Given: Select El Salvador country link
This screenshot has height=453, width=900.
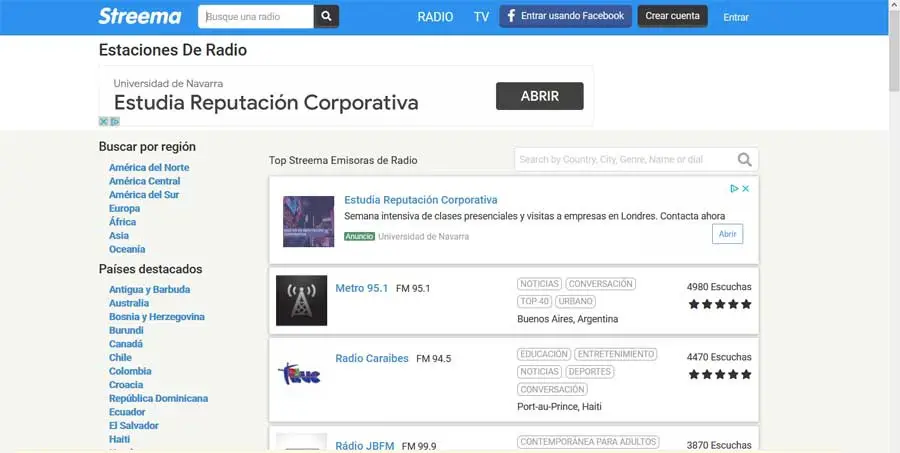Looking at the screenshot, I should 134,425.
